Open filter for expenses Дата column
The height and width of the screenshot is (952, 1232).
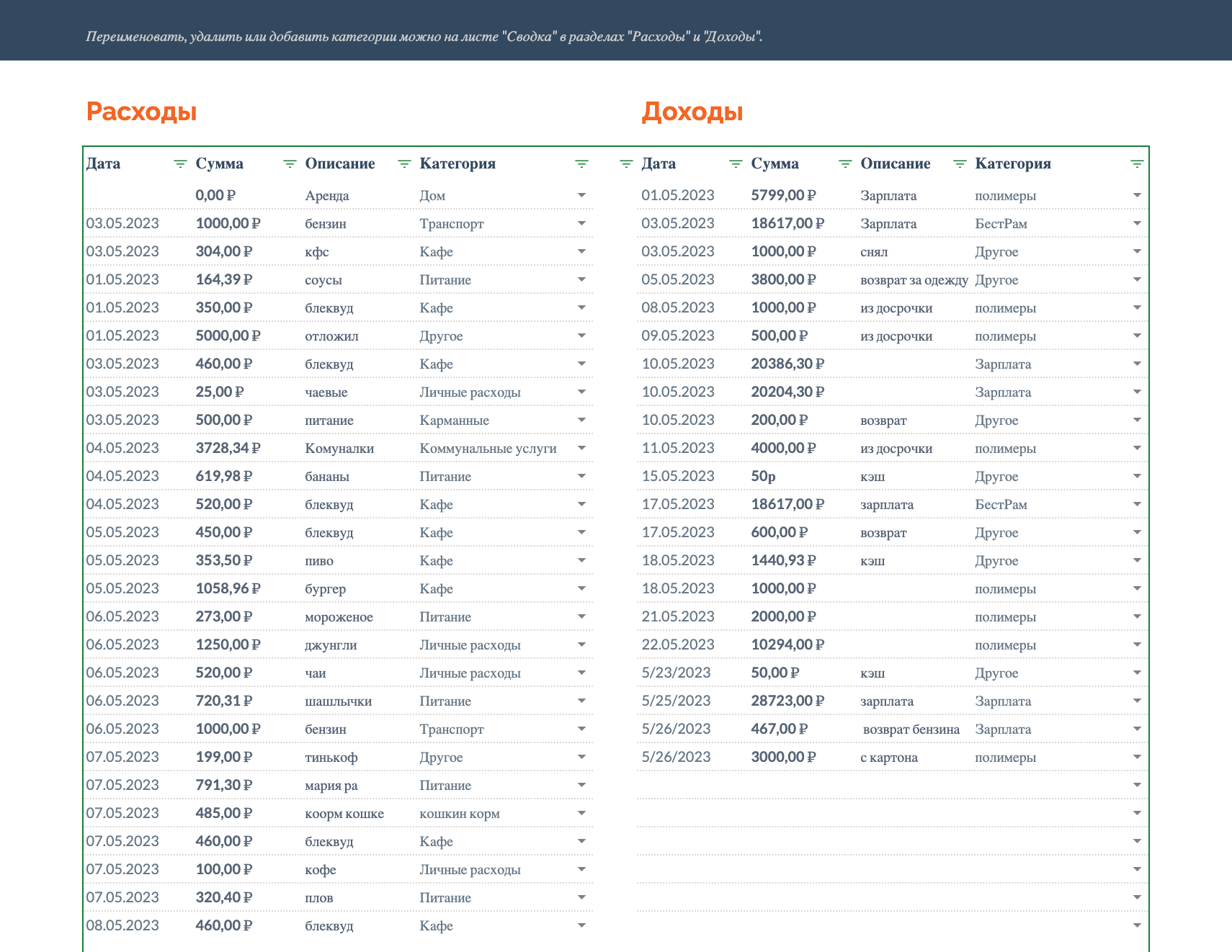pos(180,164)
